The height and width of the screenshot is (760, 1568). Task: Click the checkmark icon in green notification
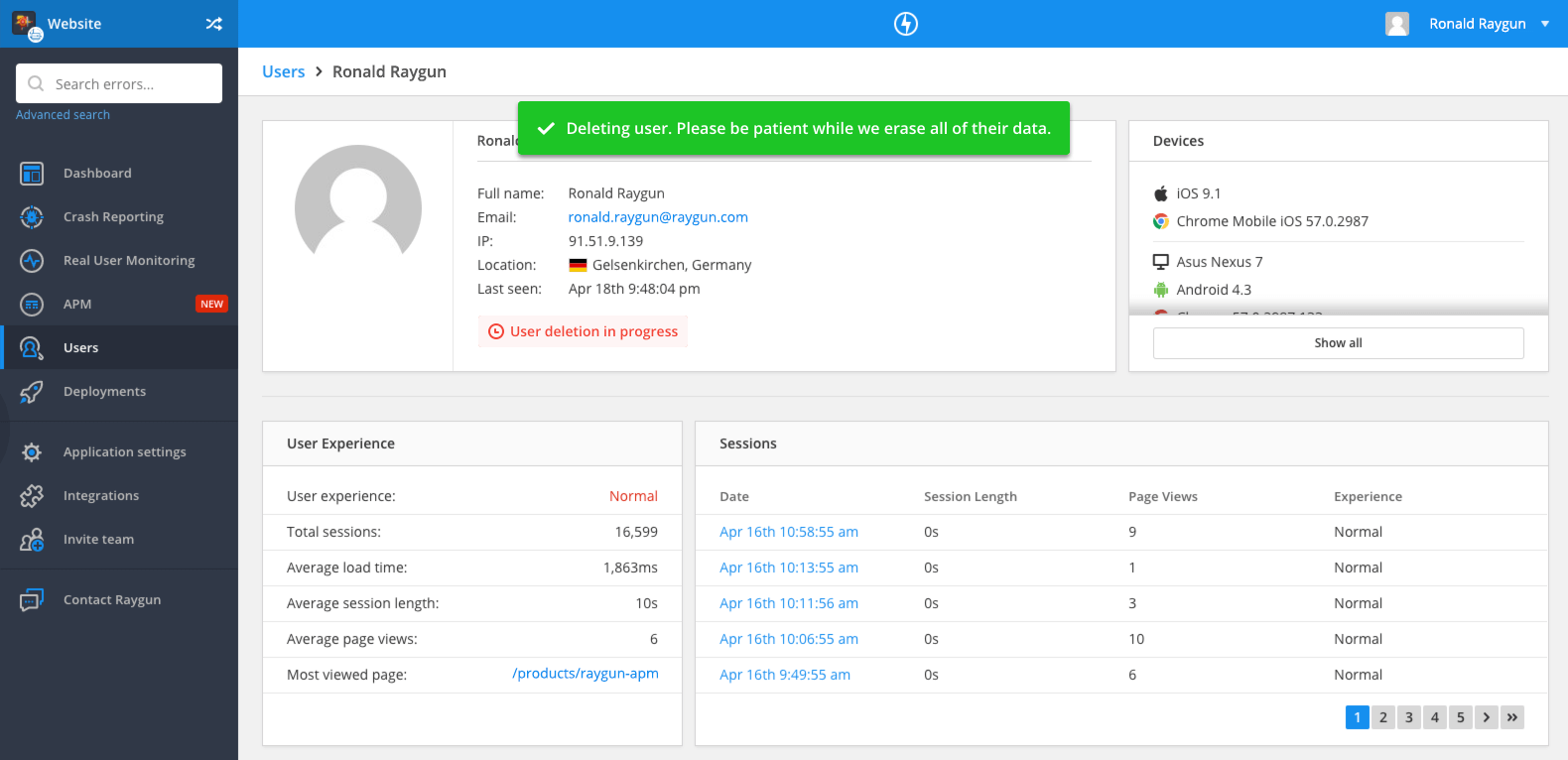pos(546,129)
